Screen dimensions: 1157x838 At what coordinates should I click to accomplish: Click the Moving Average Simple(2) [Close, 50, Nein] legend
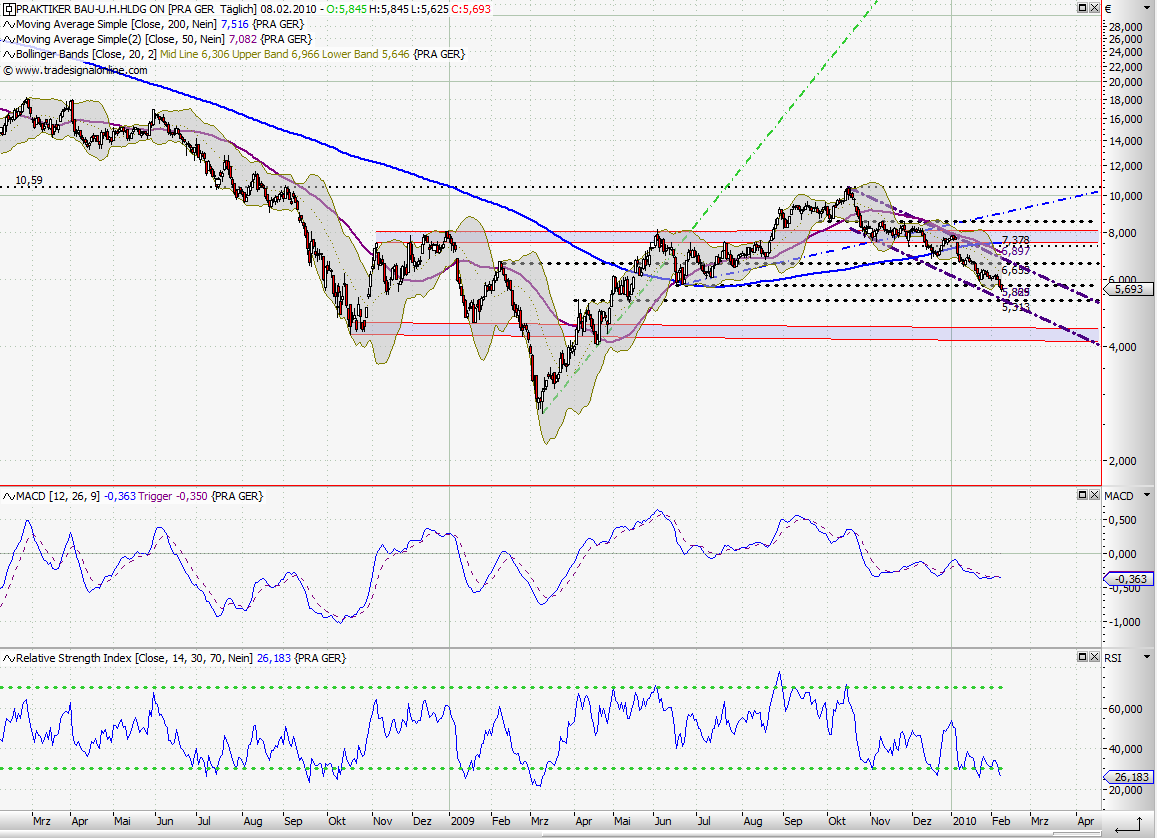click(120, 39)
